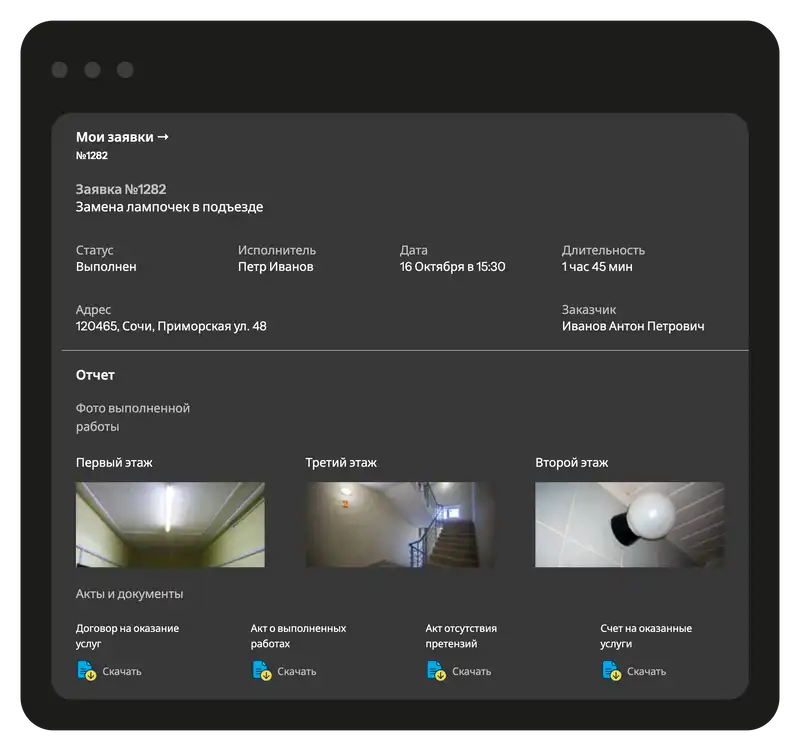Viewport: 800px width, 751px height.
Task: Click the third gray window control dot
Action: click(125, 70)
